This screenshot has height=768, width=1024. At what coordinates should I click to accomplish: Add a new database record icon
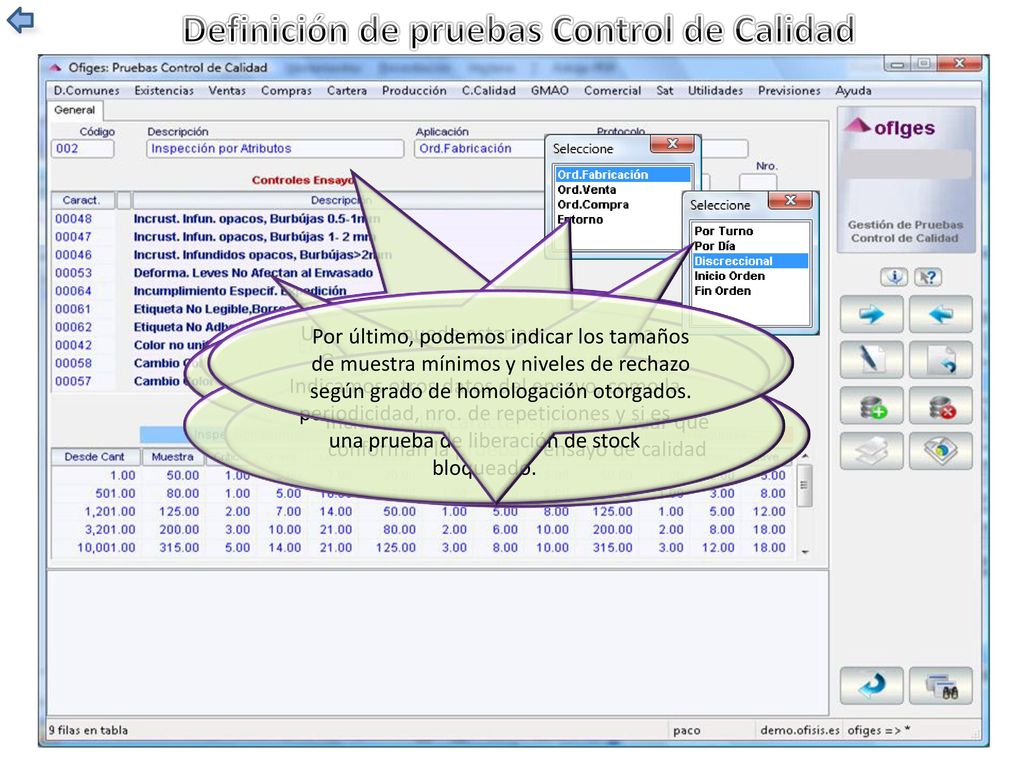(x=871, y=406)
